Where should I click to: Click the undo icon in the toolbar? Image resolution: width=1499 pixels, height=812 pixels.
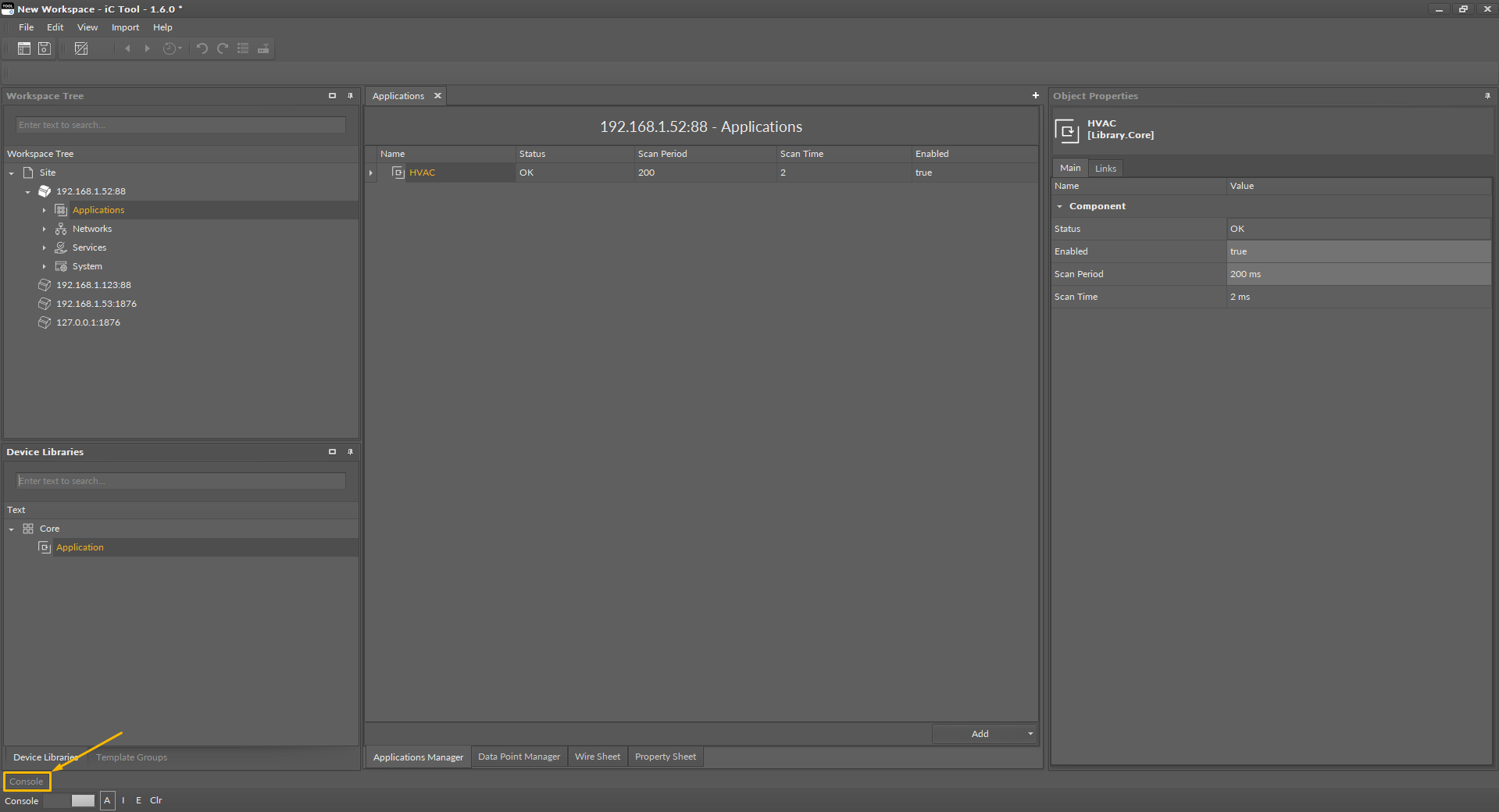[202, 48]
